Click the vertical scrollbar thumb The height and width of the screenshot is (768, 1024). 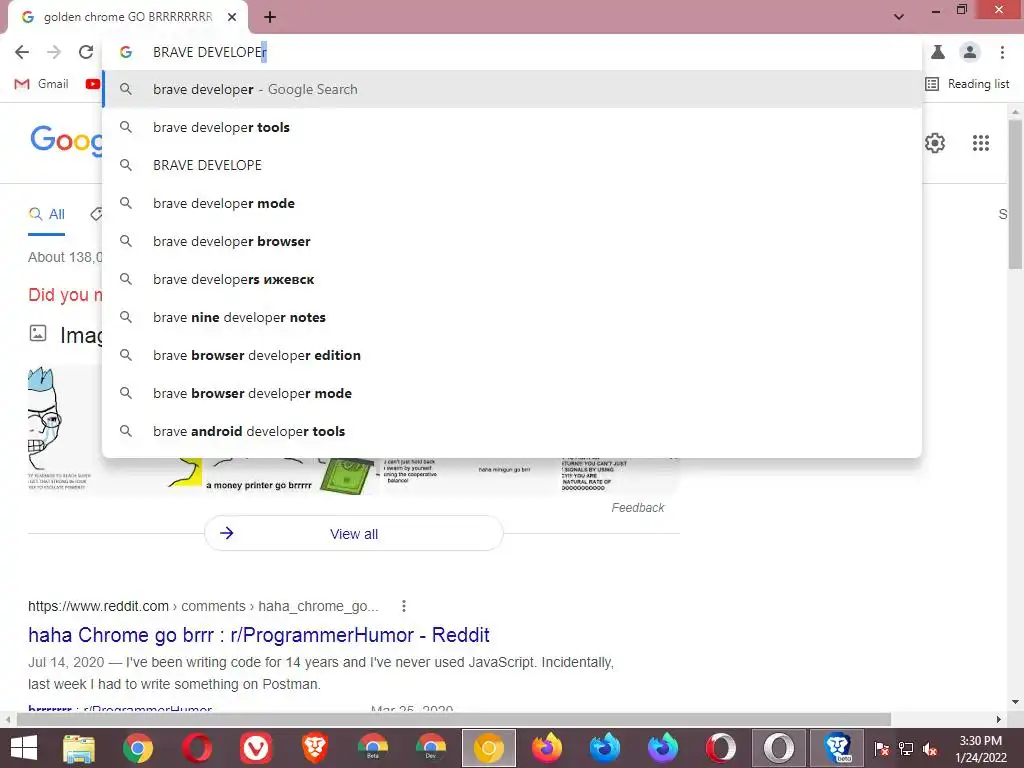point(1015,193)
